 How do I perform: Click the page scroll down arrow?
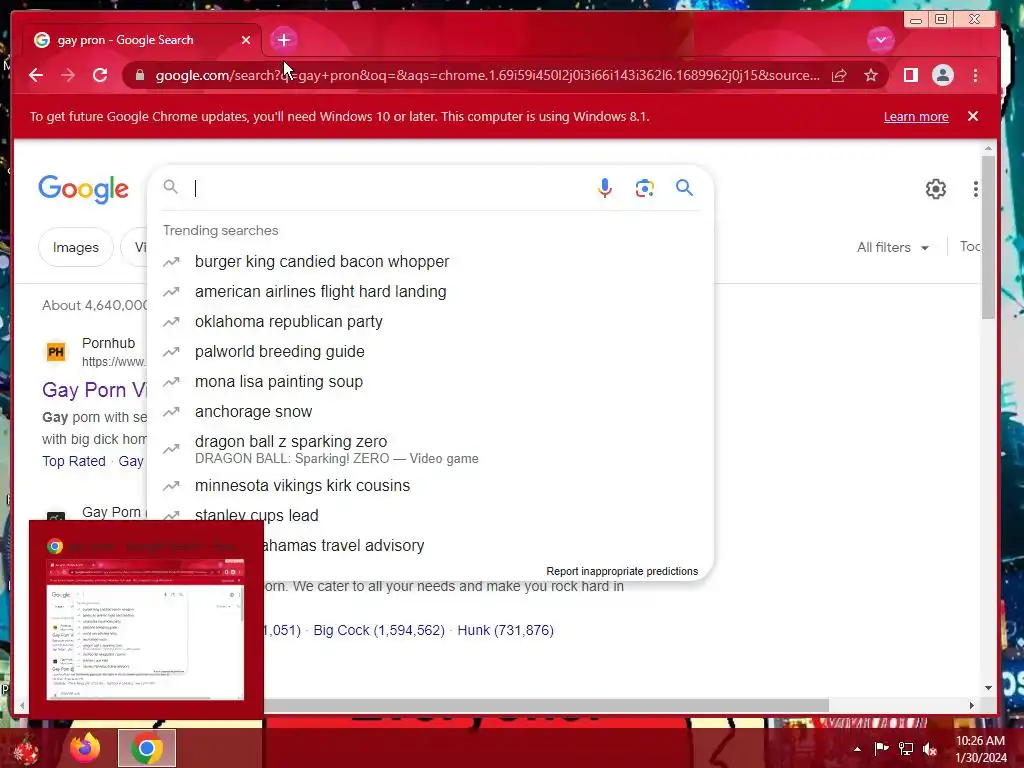(x=988, y=687)
